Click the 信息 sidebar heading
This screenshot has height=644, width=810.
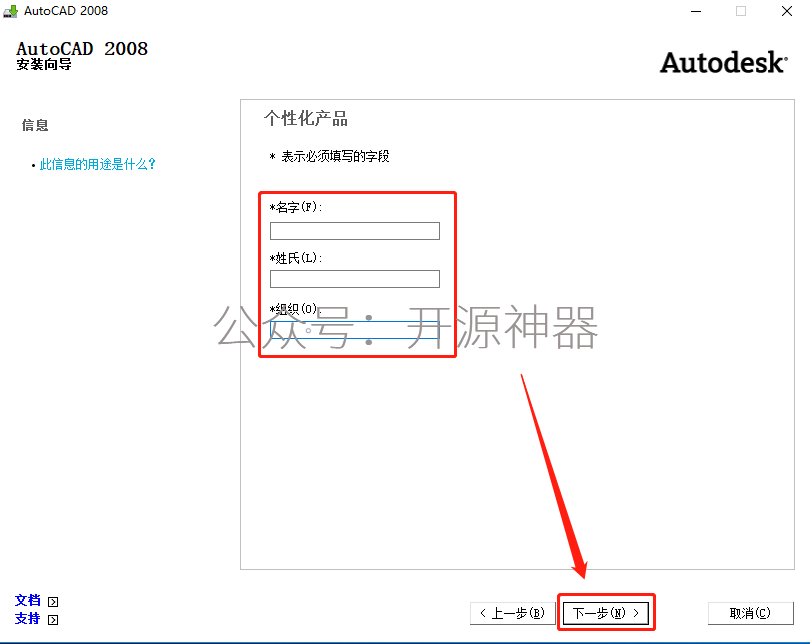point(35,125)
